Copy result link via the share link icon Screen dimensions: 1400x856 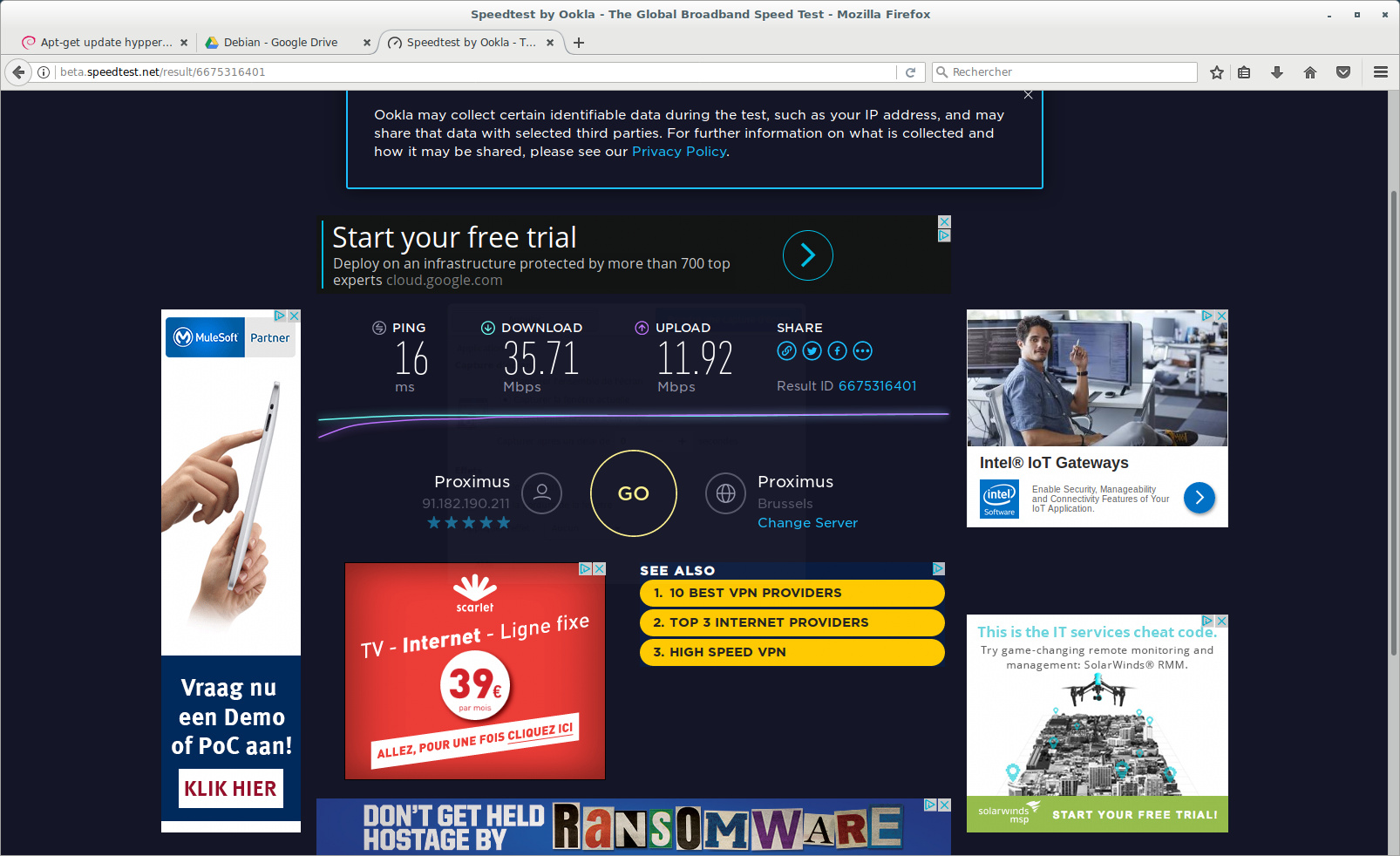click(786, 351)
